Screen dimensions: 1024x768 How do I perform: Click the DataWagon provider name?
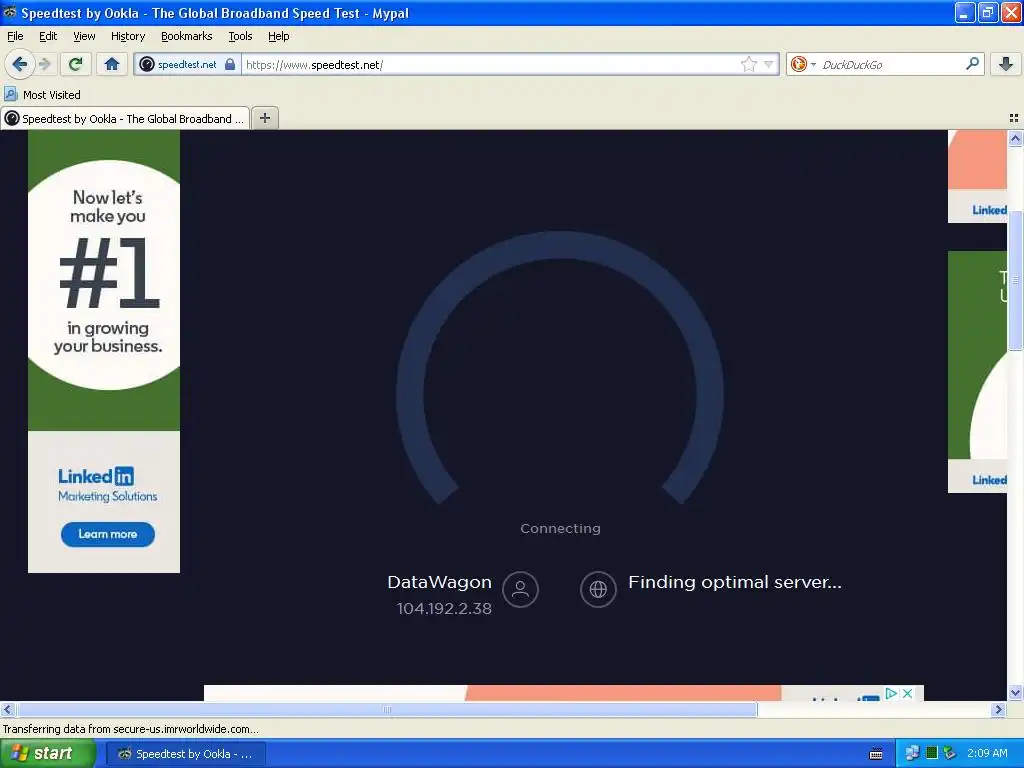[x=440, y=582]
